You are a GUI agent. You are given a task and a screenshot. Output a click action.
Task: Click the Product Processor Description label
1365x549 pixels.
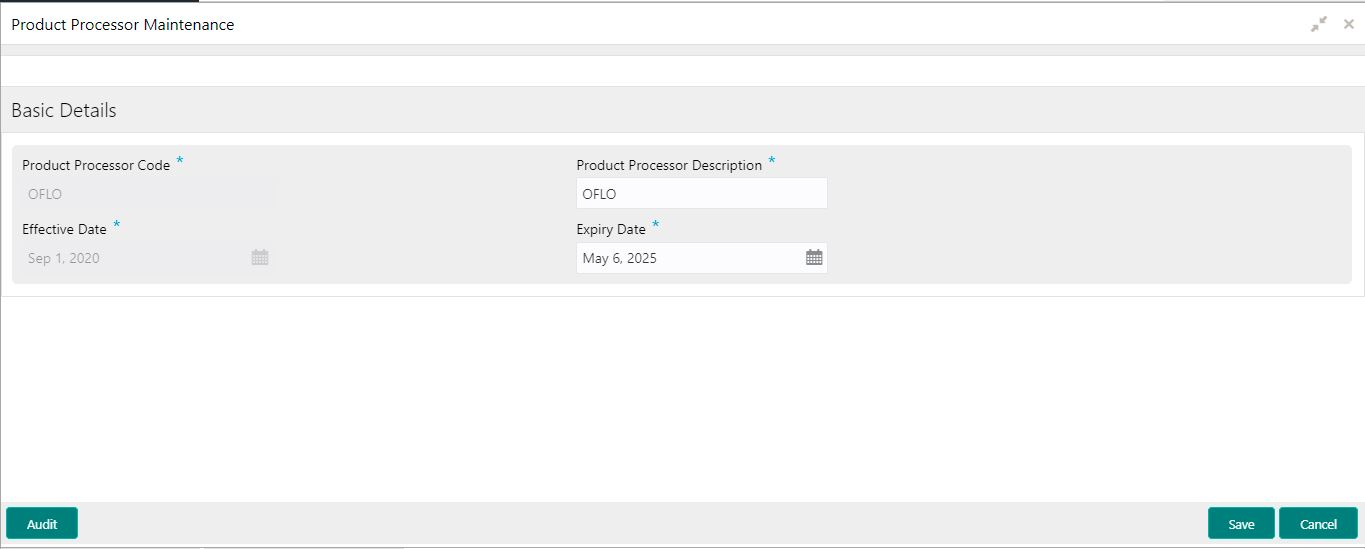[669, 166]
